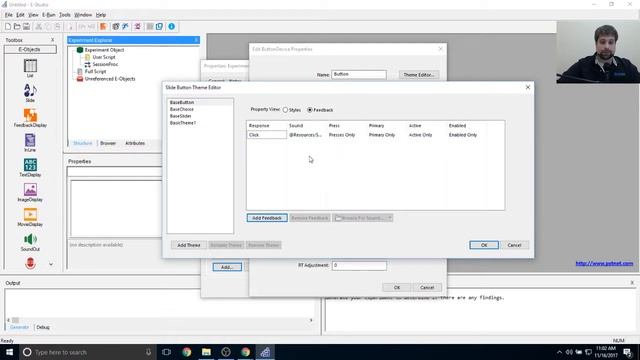
Task: Click the Enabled Only cell
Action: (x=463, y=135)
